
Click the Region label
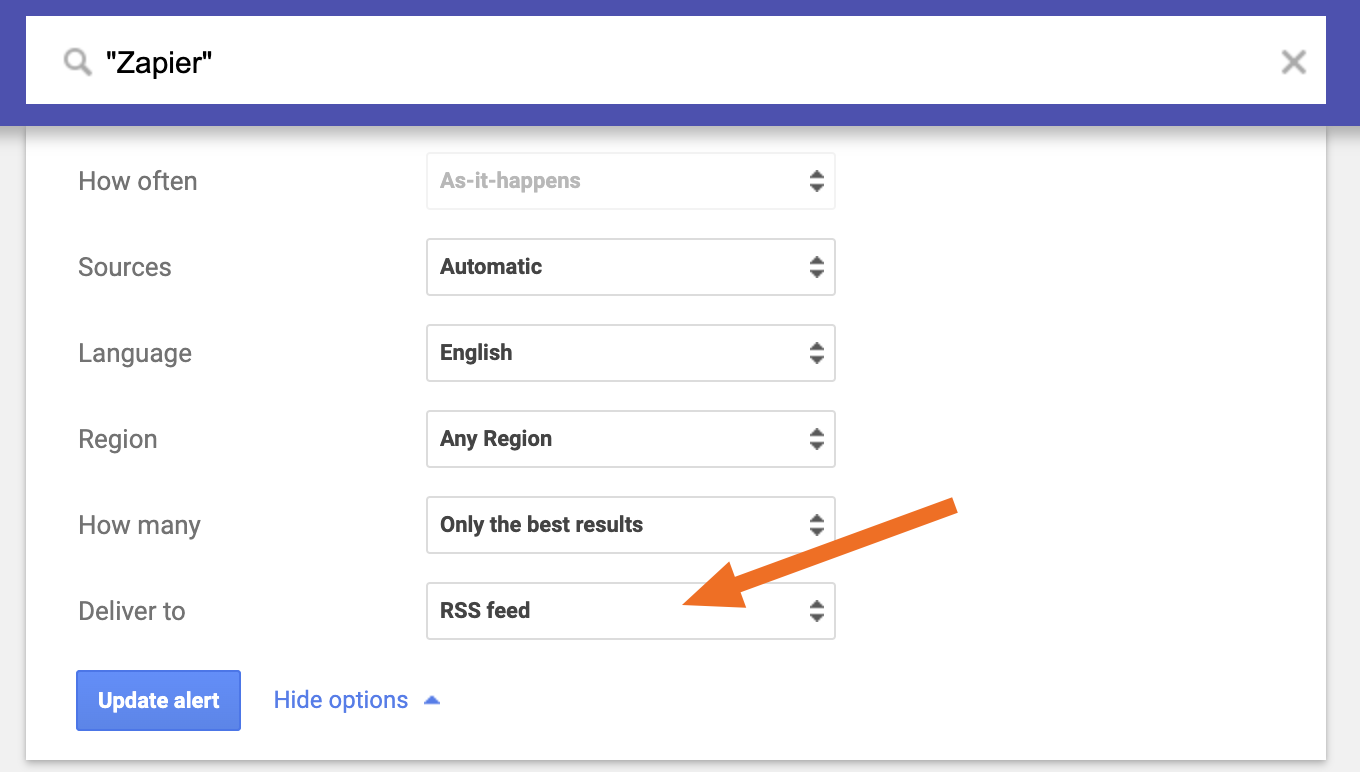click(x=118, y=439)
